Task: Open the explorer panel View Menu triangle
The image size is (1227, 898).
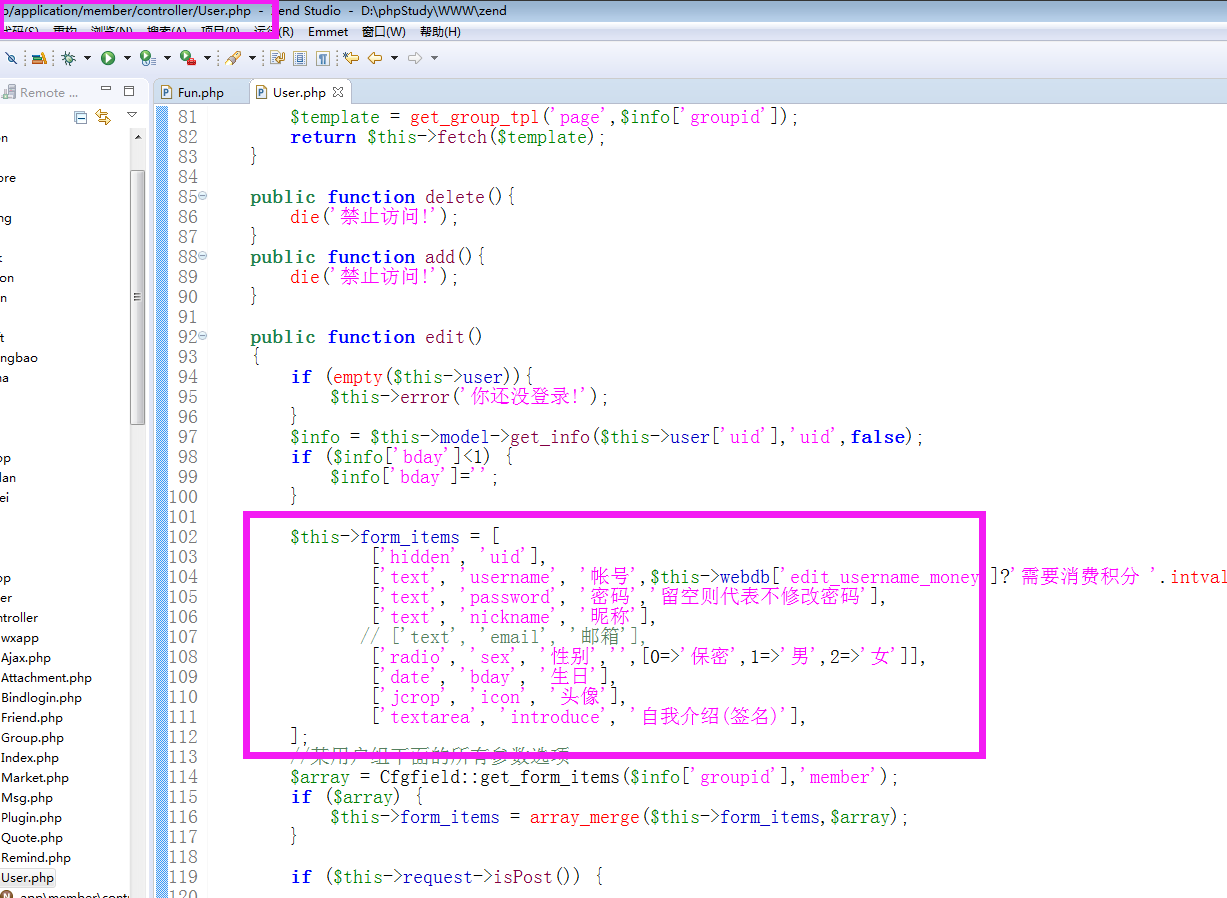Action: tap(132, 116)
